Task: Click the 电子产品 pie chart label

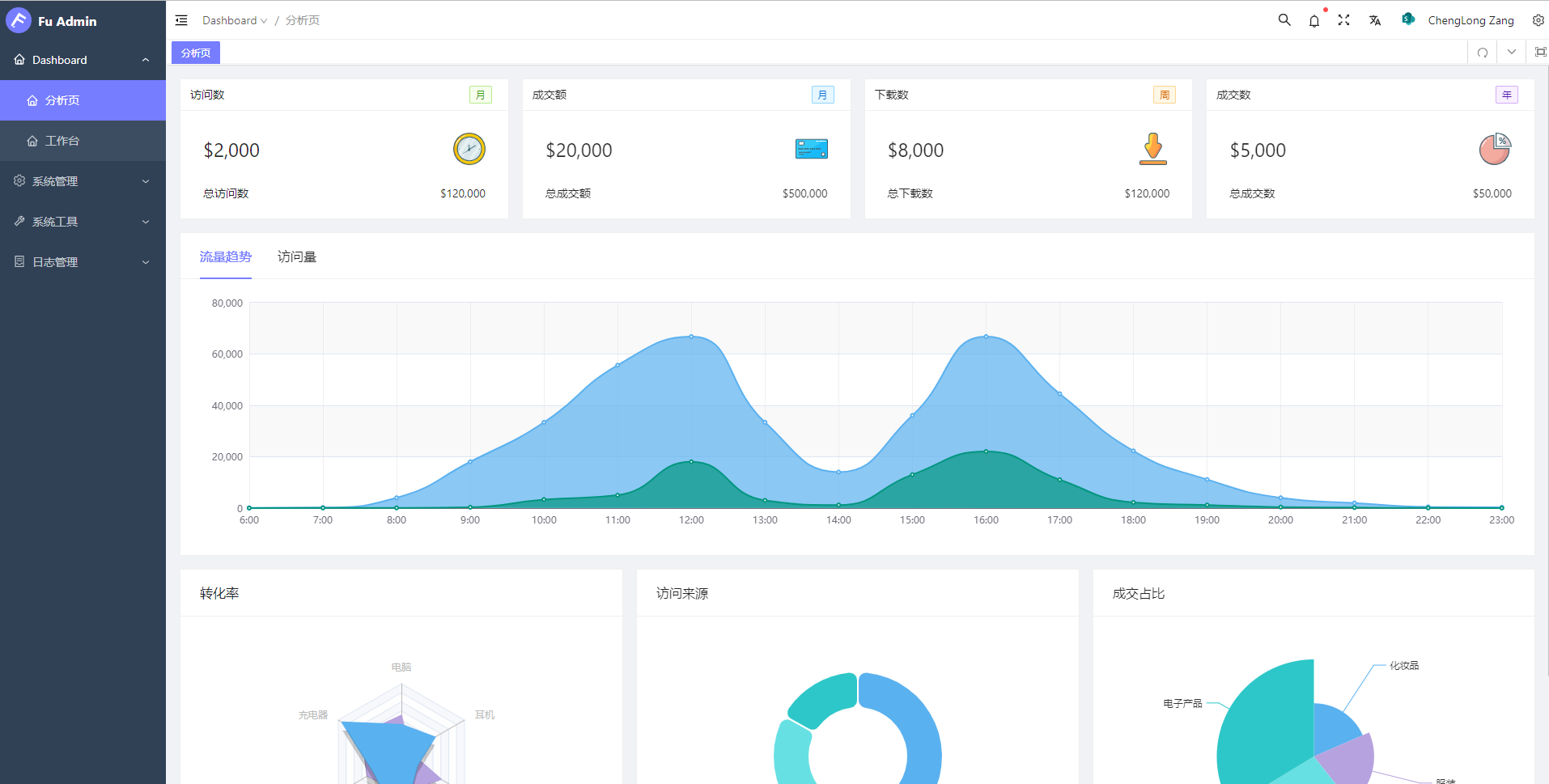Action: [1182, 704]
